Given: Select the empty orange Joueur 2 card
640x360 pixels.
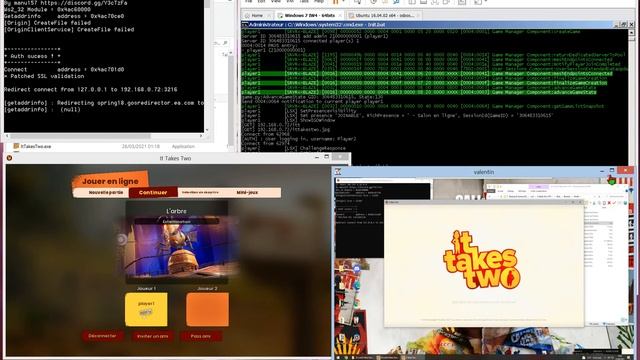Looking at the screenshot, I should 207,309.
